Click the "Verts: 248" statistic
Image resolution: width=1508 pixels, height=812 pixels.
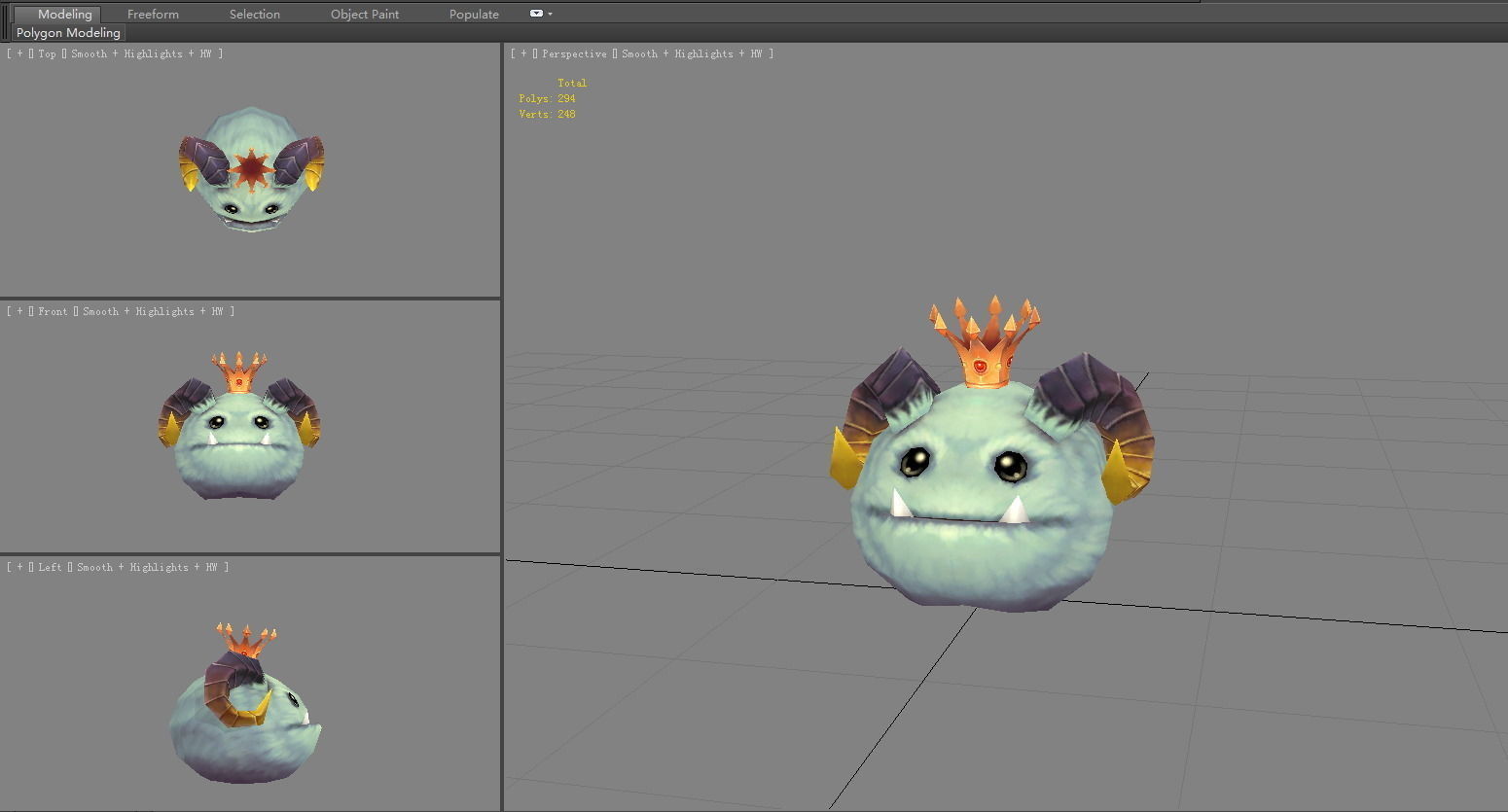tap(547, 115)
